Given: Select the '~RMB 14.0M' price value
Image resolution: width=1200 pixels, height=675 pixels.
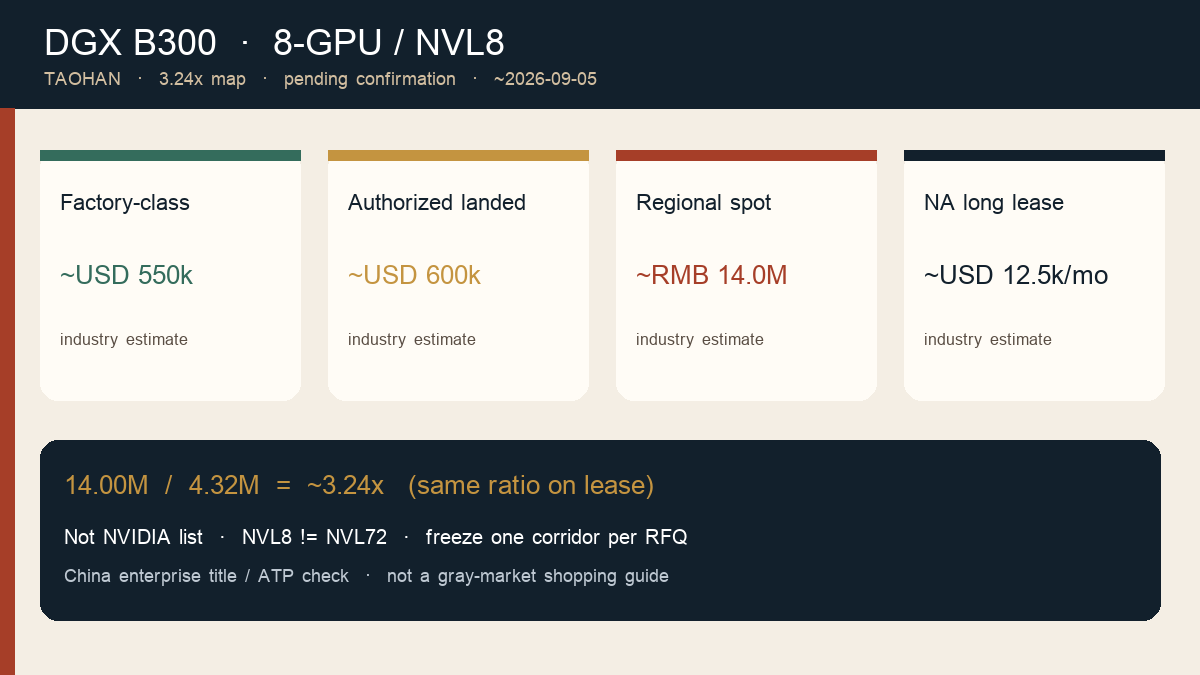Looking at the screenshot, I should pyautogui.click(x=711, y=275).
